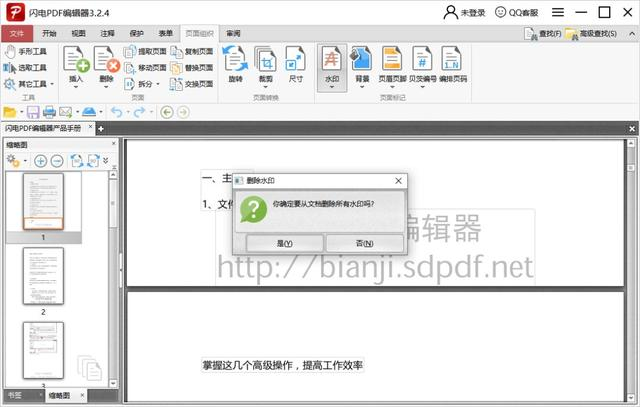The height and width of the screenshot is (407, 640).
Task: Switch to the 视图 ribbon tab
Action: point(78,33)
